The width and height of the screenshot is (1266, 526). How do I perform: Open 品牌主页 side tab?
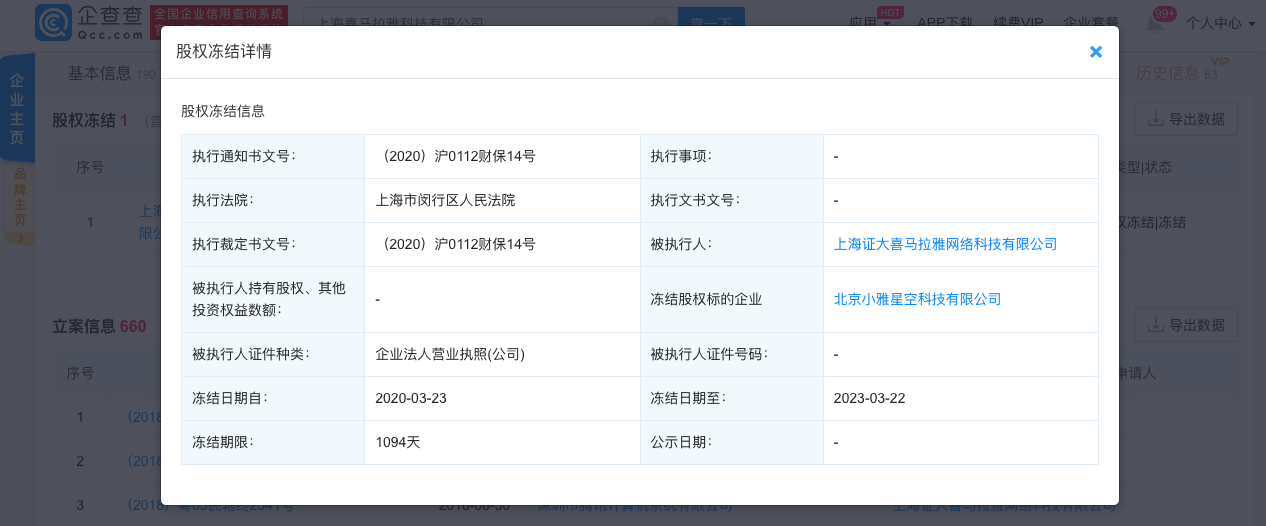19,205
